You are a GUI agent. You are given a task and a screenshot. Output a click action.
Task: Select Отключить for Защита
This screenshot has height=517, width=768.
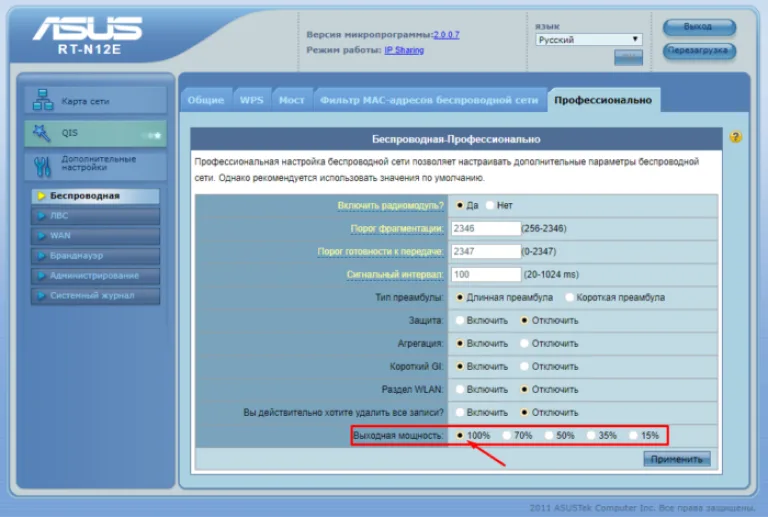pos(525,321)
